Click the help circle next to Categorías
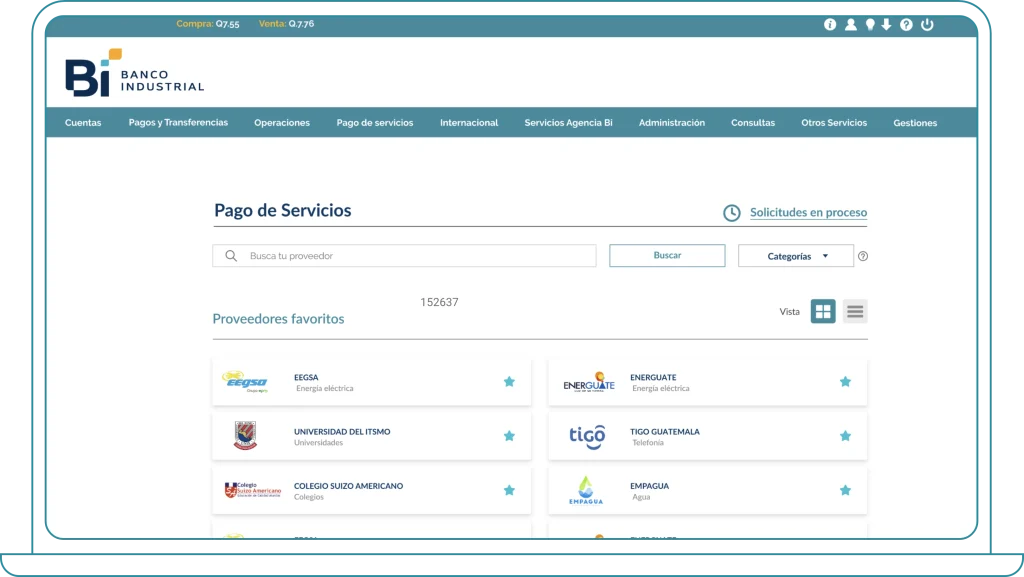This screenshot has width=1024, height=577. pos(862,256)
